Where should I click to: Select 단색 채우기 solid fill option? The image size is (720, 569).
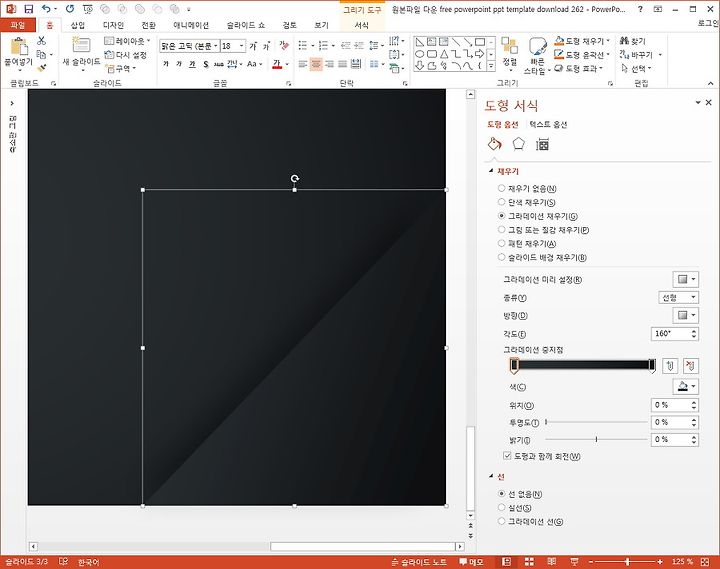point(526,202)
